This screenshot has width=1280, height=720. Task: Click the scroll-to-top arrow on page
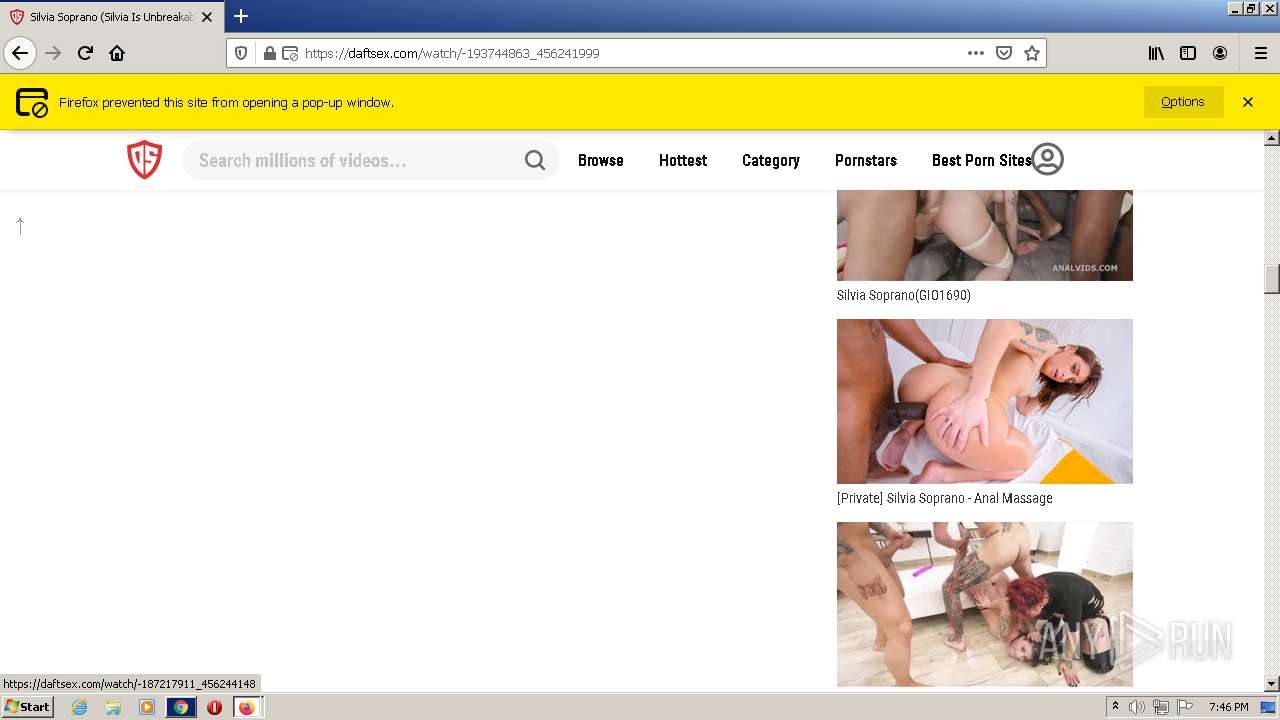20,226
